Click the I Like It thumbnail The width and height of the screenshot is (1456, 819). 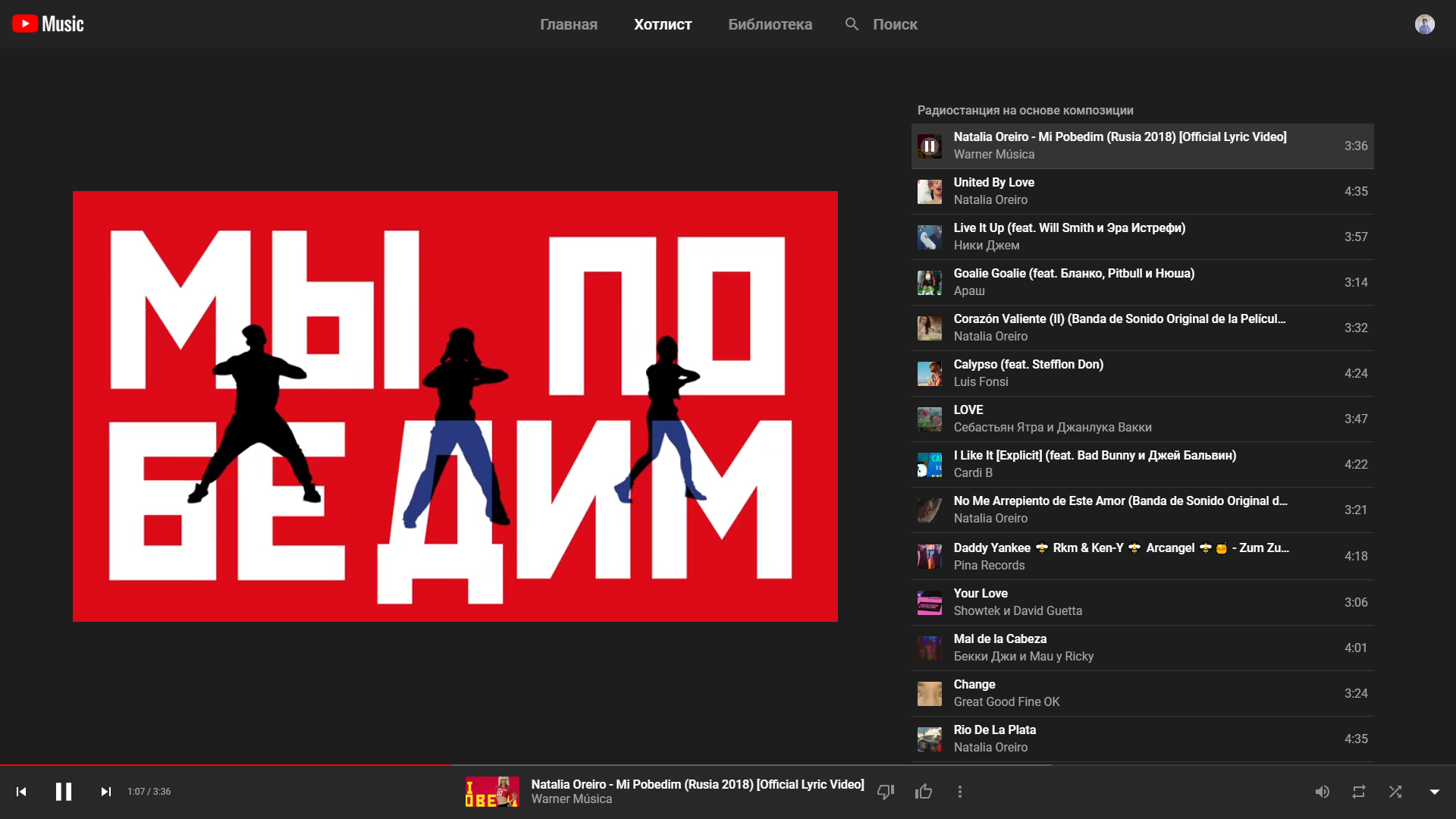(930, 465)
